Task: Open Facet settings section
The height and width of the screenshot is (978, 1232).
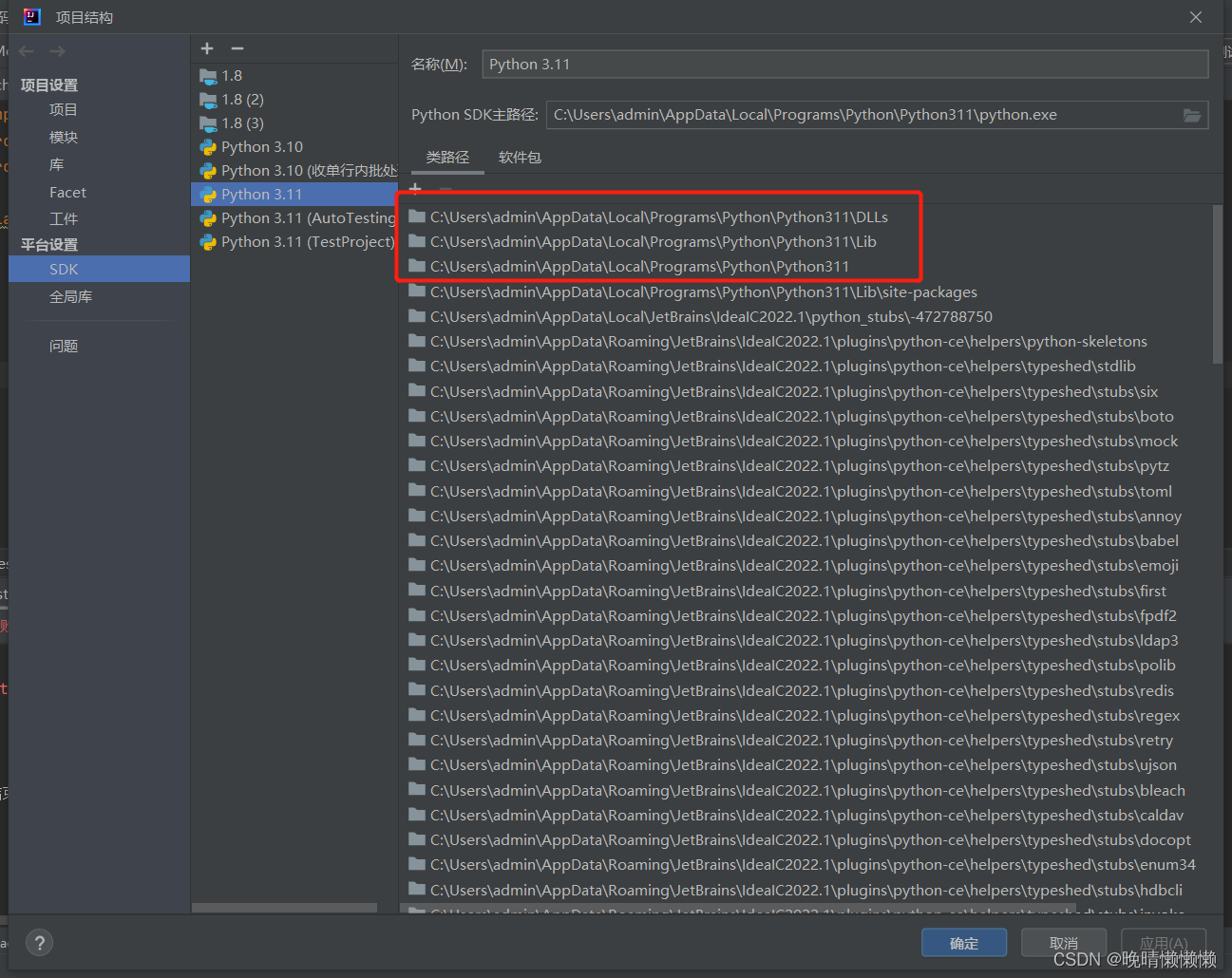Action: click(67, 193)
